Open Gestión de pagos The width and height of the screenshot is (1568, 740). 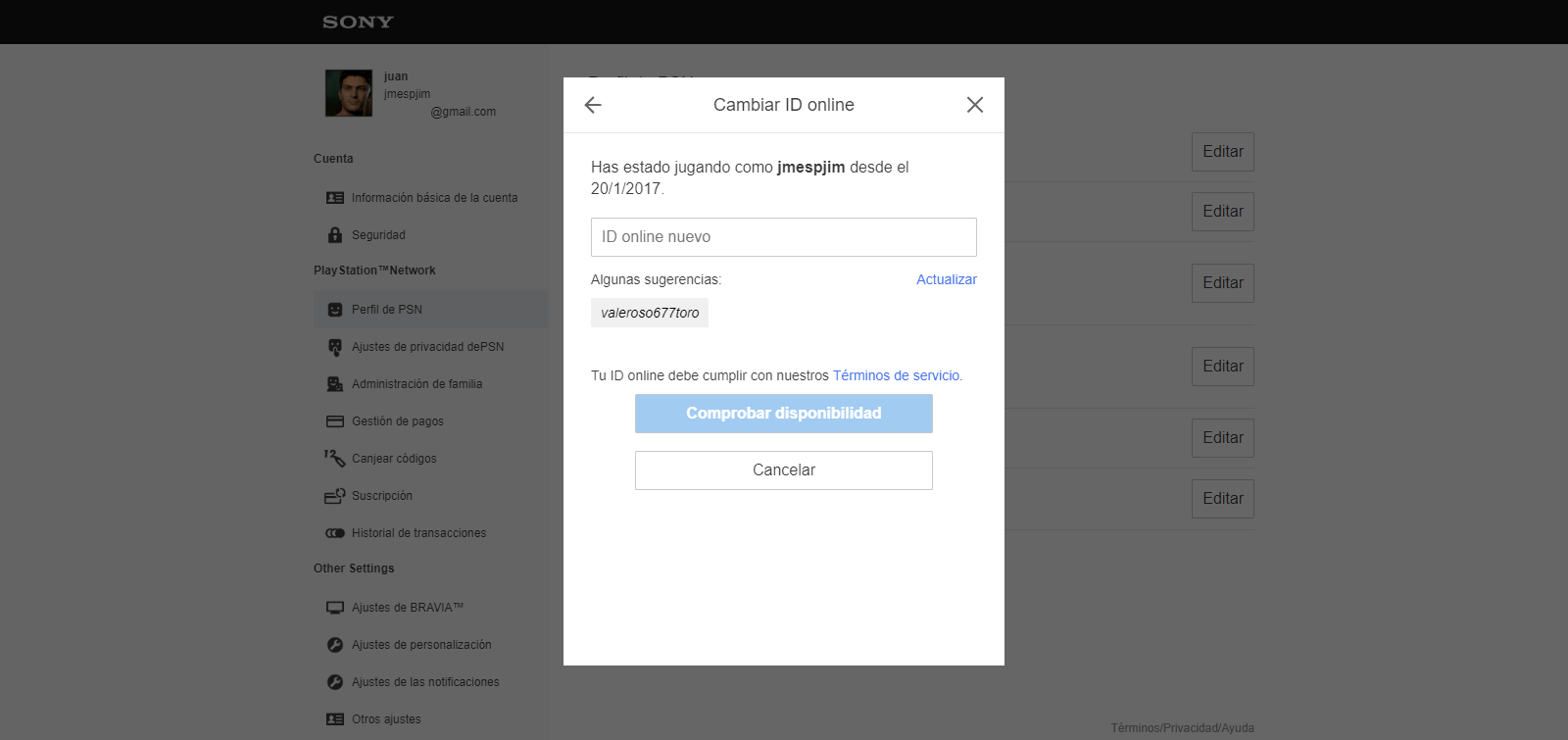click(x=398, y=421)
